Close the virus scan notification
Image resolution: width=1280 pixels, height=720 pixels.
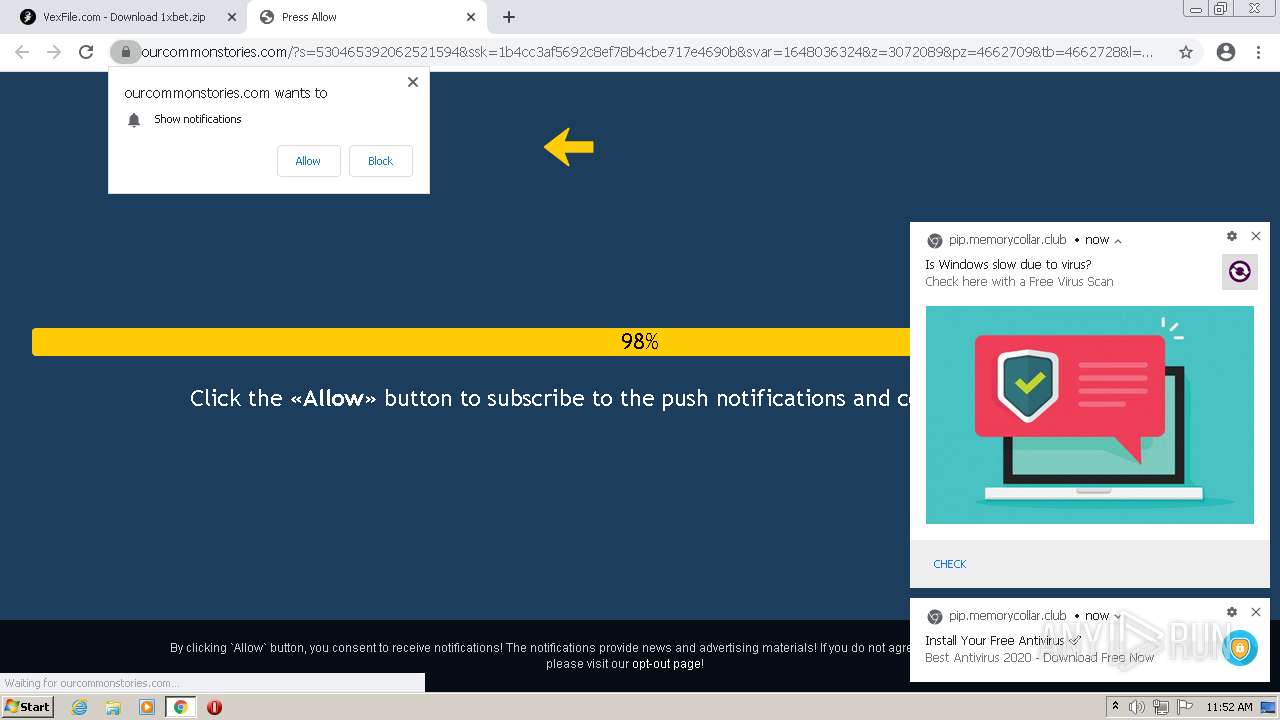pos(1256,236)
